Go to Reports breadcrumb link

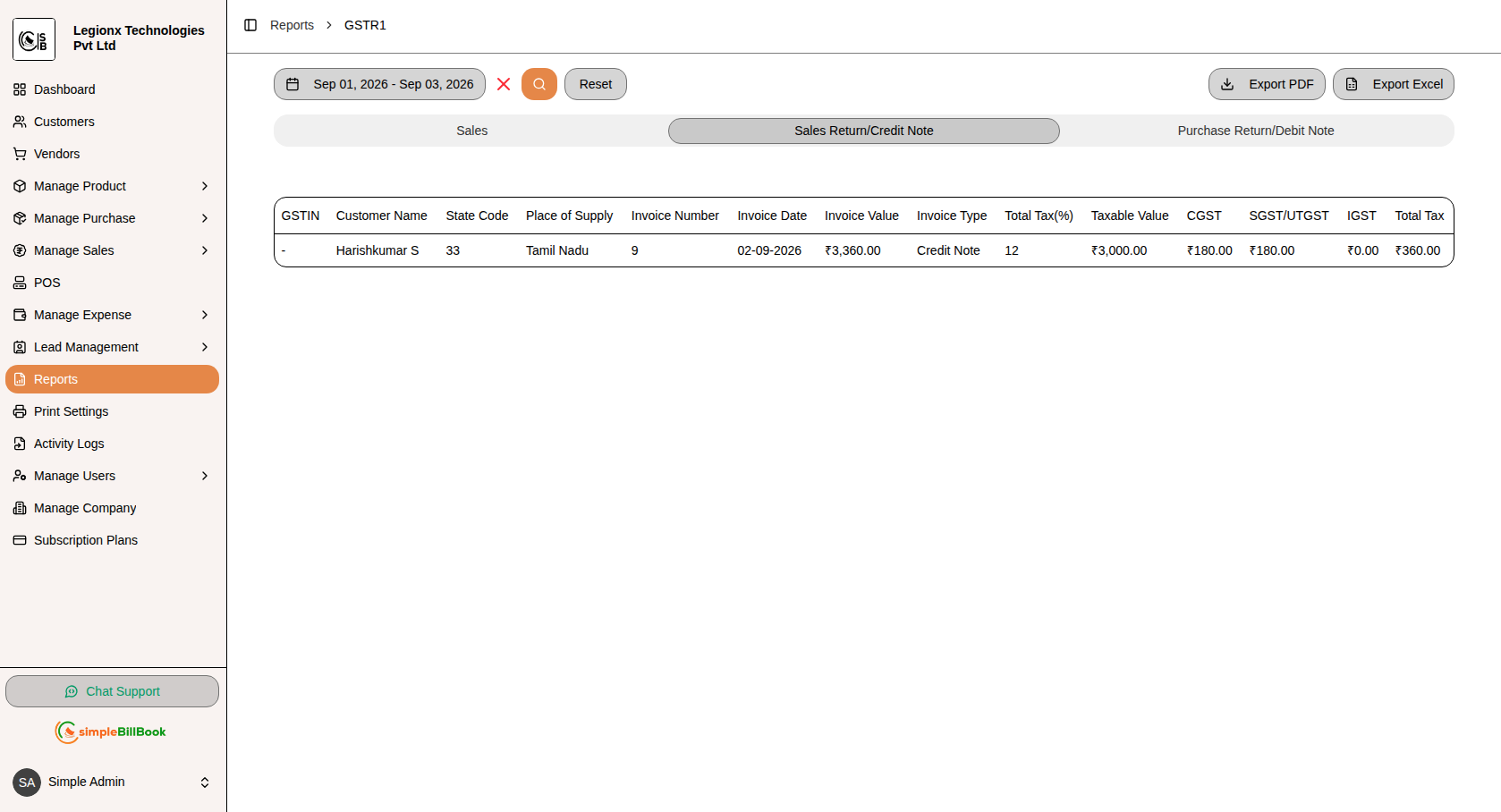coord(292,25)
